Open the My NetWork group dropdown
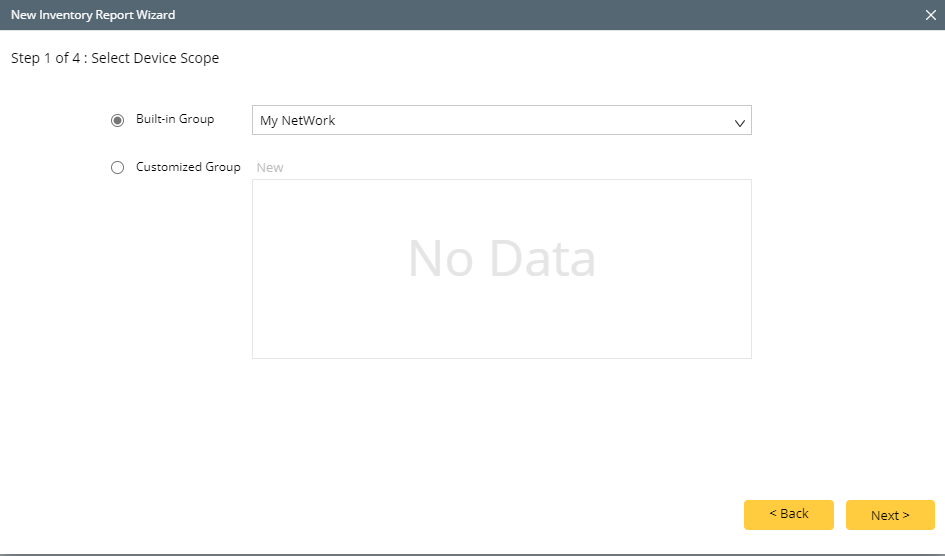The width and height of the screenshot is (945, 556). point(501,121)
